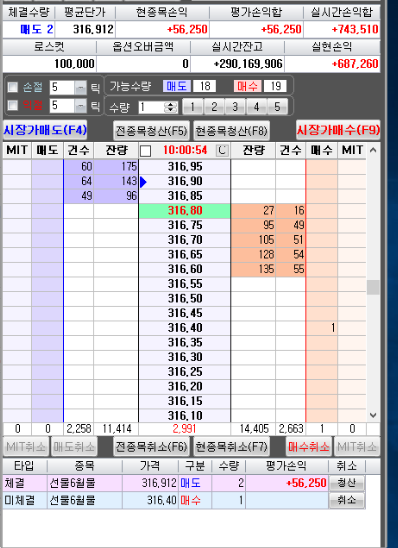This screenshot has height=548, width=398.
Task: Click the order book scrollbar thumb
Action: tap(373, 287)
